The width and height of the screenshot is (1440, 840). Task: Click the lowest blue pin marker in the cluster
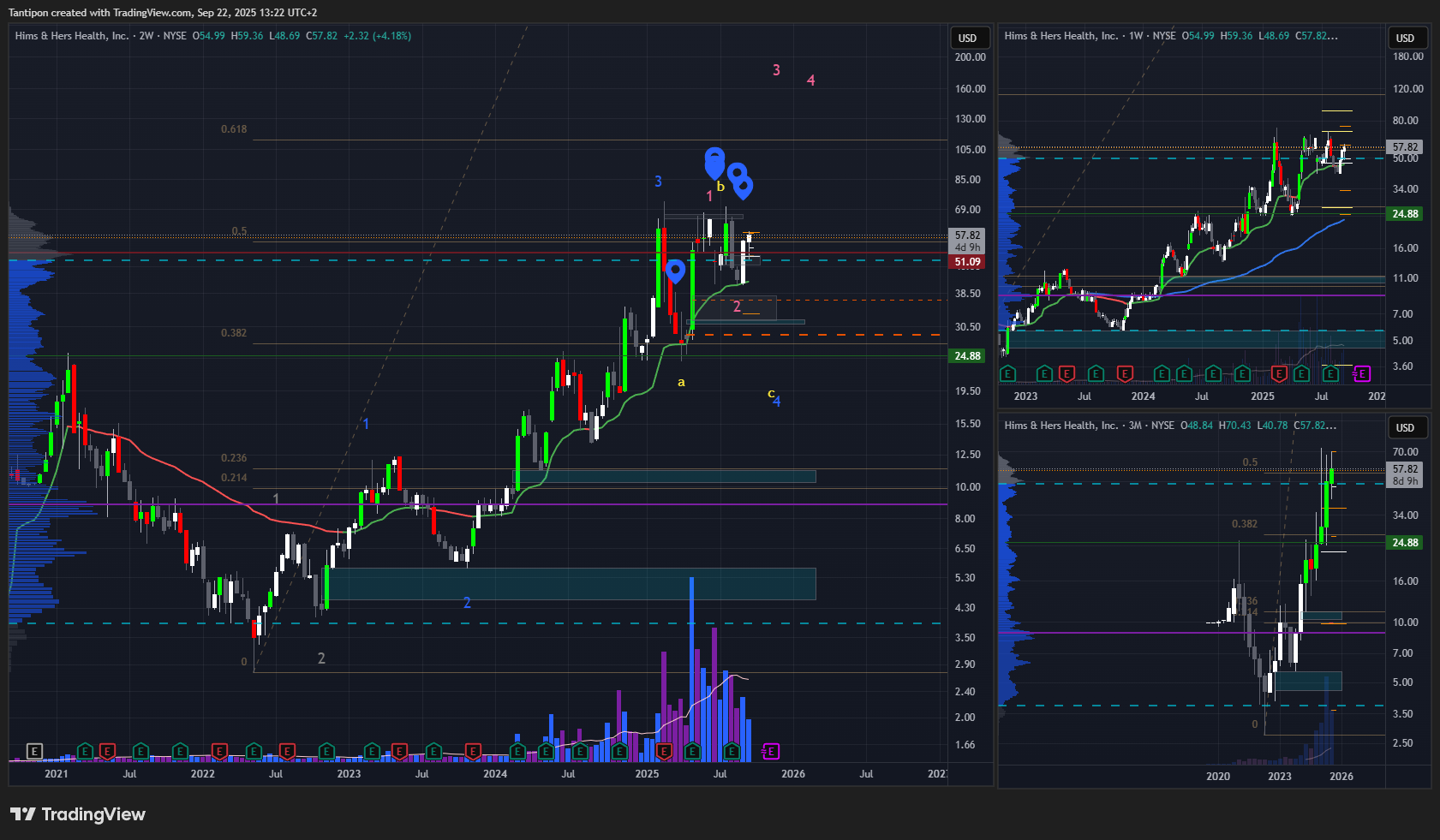743,185
